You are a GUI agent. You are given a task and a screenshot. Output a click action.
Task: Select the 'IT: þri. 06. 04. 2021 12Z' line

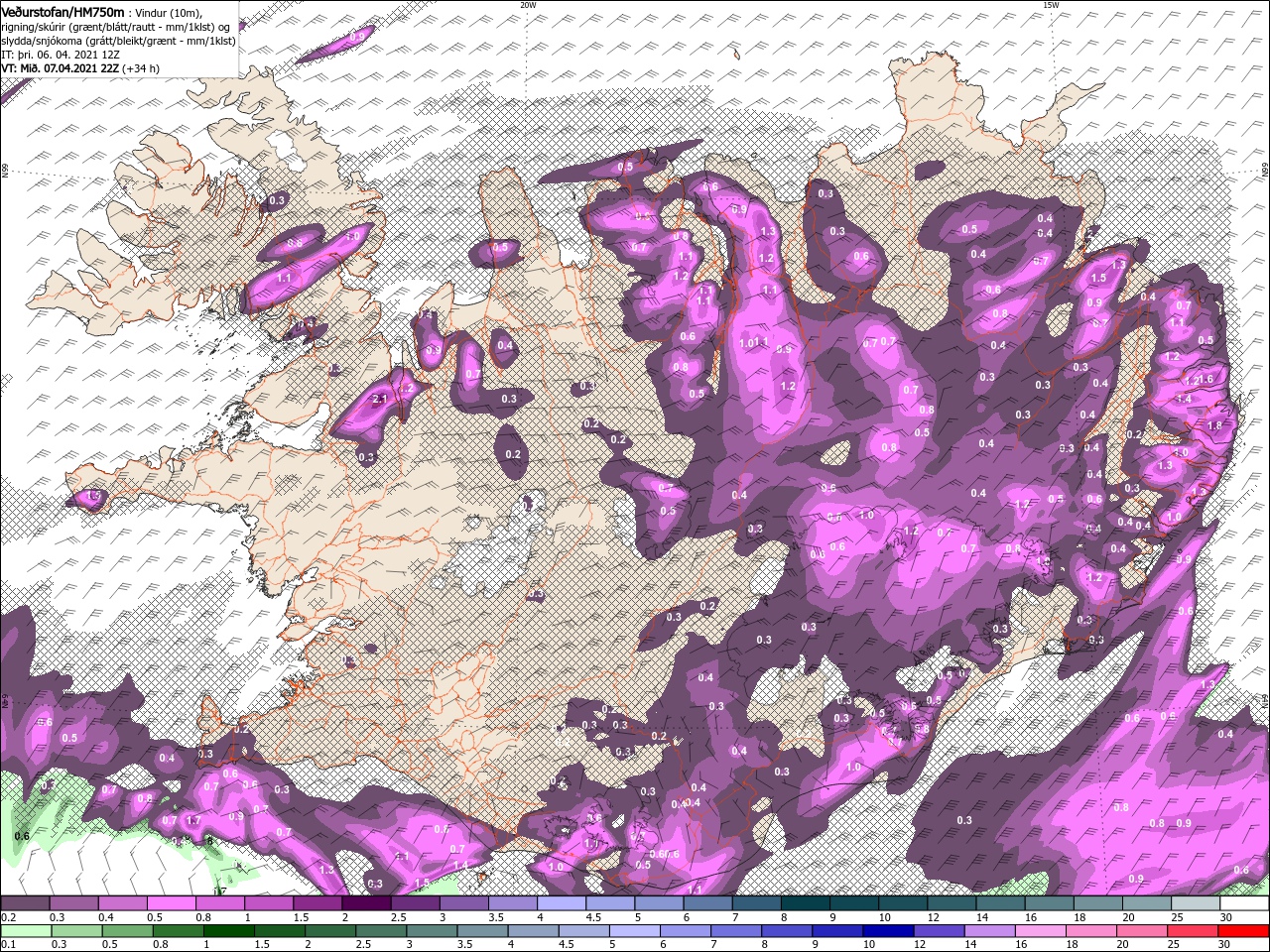pyautogui.click(x=61, y=55)
